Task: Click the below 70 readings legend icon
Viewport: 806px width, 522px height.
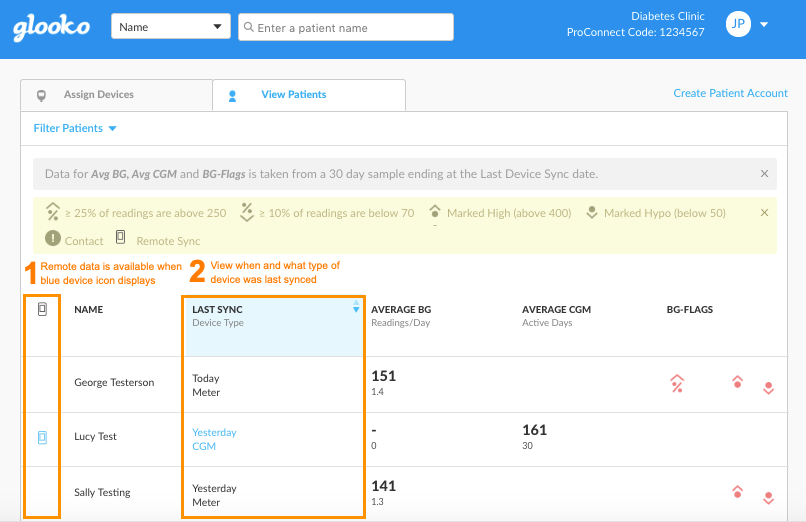Action: click(x=247, y=212)
